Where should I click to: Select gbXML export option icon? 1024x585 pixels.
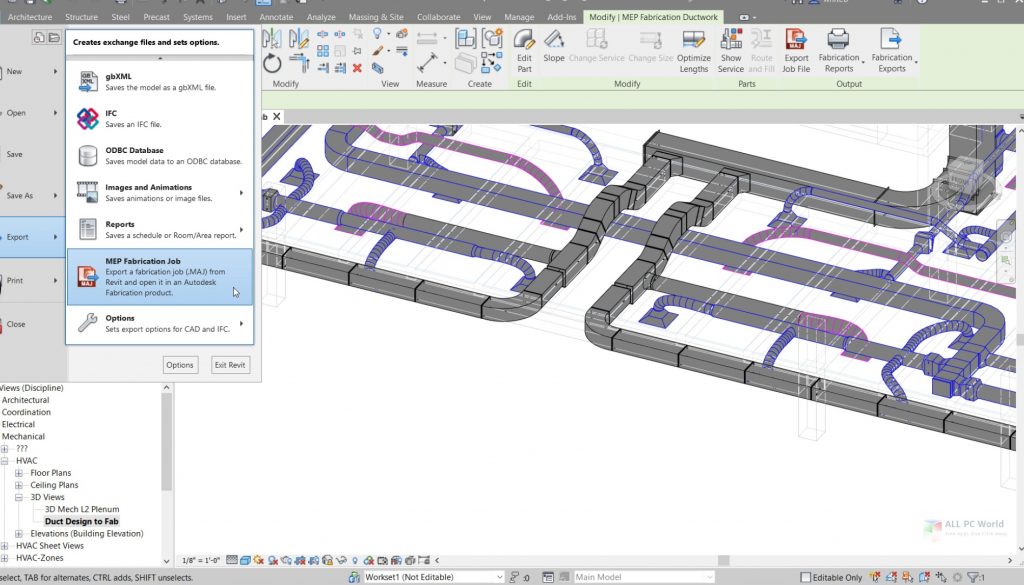tap(88, 82)
